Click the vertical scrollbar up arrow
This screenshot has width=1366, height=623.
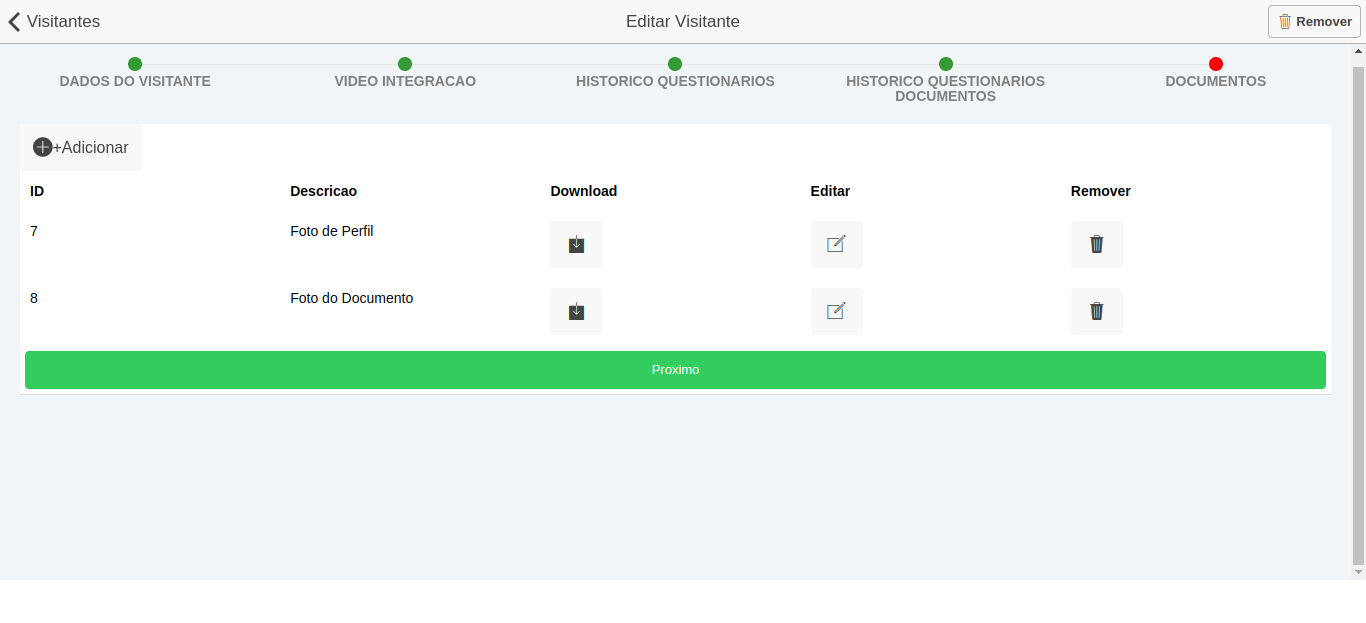pyautogui.click(x=1358, y=52)
